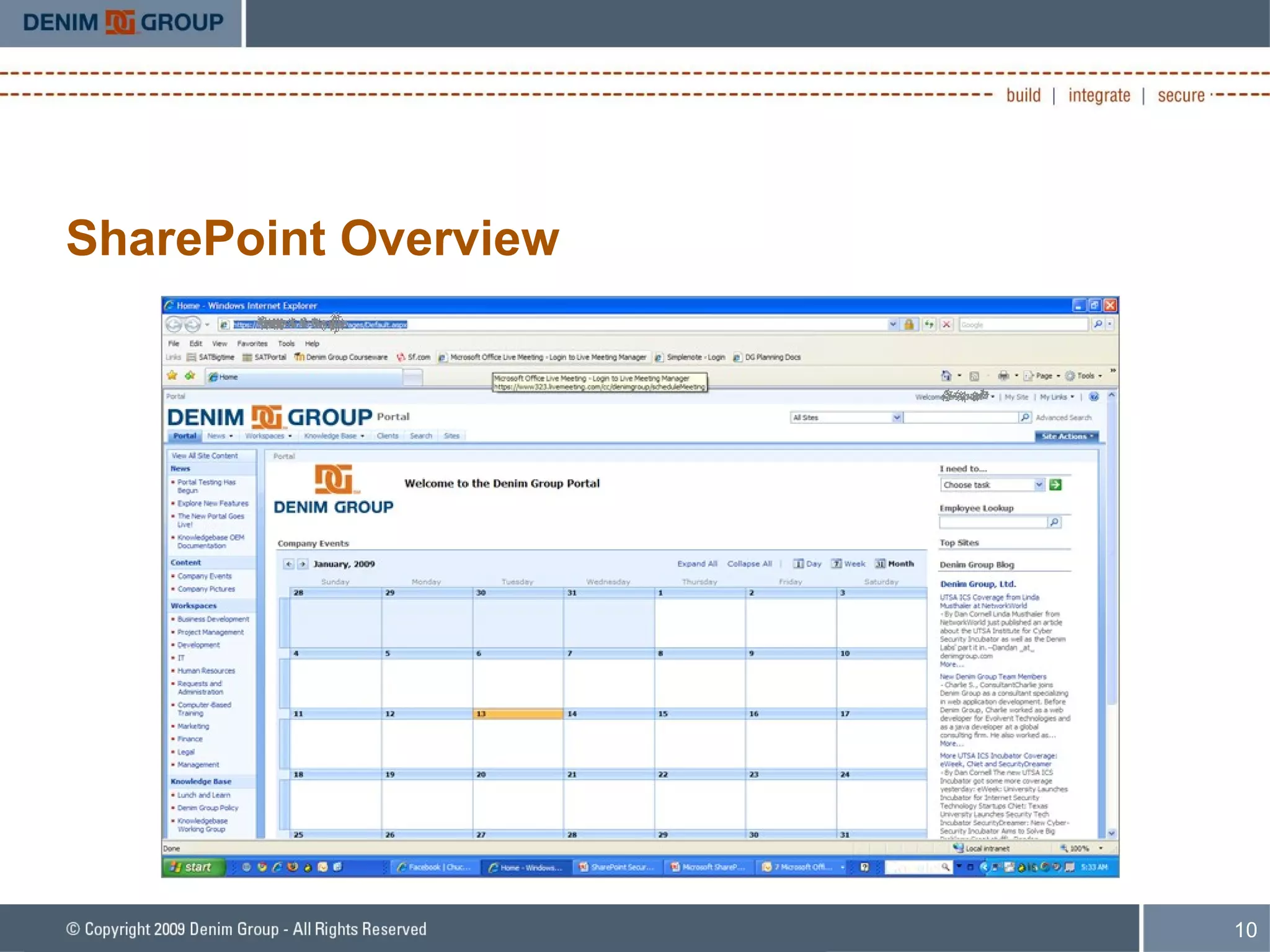Viewport: 1270px width, 952px height.
Task: Select the Portal navigation tab
Action: click(185, 436)
